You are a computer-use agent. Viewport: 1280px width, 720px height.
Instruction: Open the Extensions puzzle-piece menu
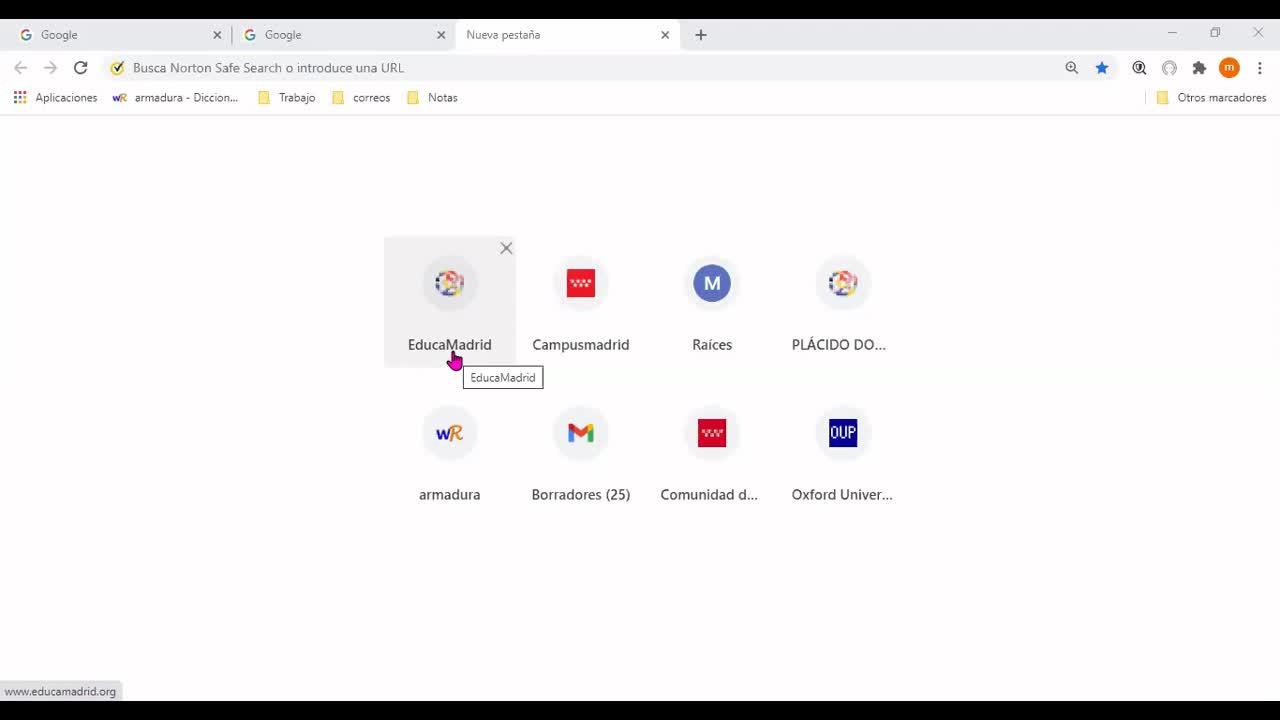pos(1199,68)
